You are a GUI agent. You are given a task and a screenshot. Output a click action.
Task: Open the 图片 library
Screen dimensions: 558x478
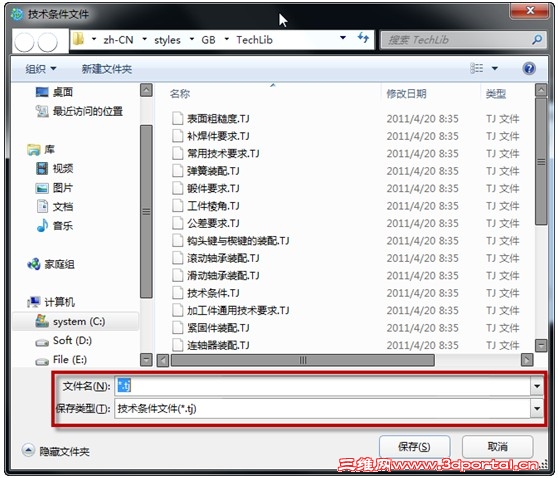[54, 188]
